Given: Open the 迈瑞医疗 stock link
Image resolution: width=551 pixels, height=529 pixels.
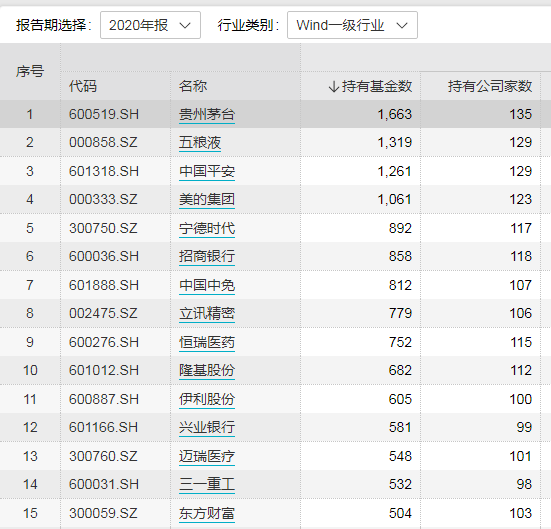Looking at the screenshot, I should click(207, 456).
